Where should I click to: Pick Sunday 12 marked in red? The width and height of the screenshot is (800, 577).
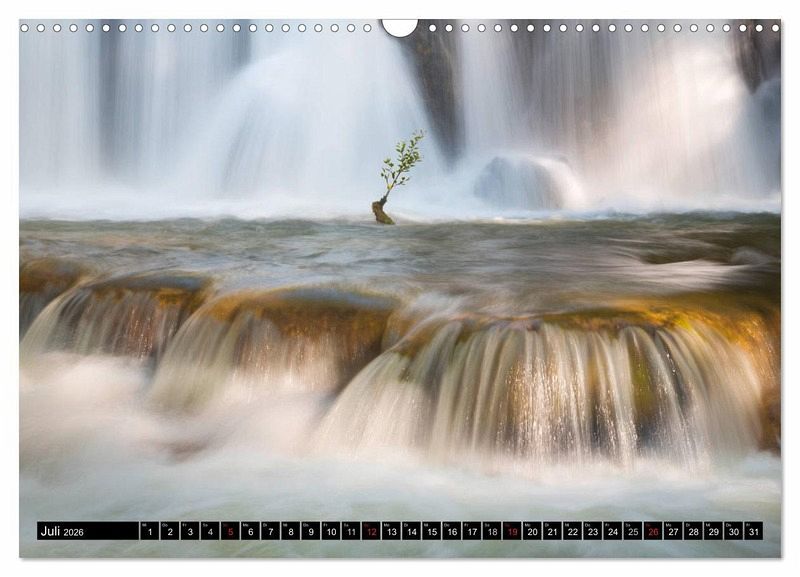tap(371, 531)
